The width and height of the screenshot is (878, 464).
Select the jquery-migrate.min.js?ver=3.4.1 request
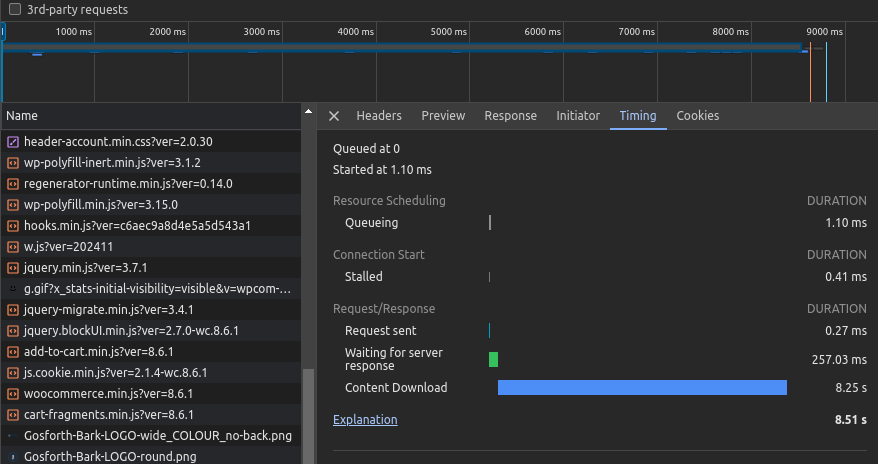151,310
